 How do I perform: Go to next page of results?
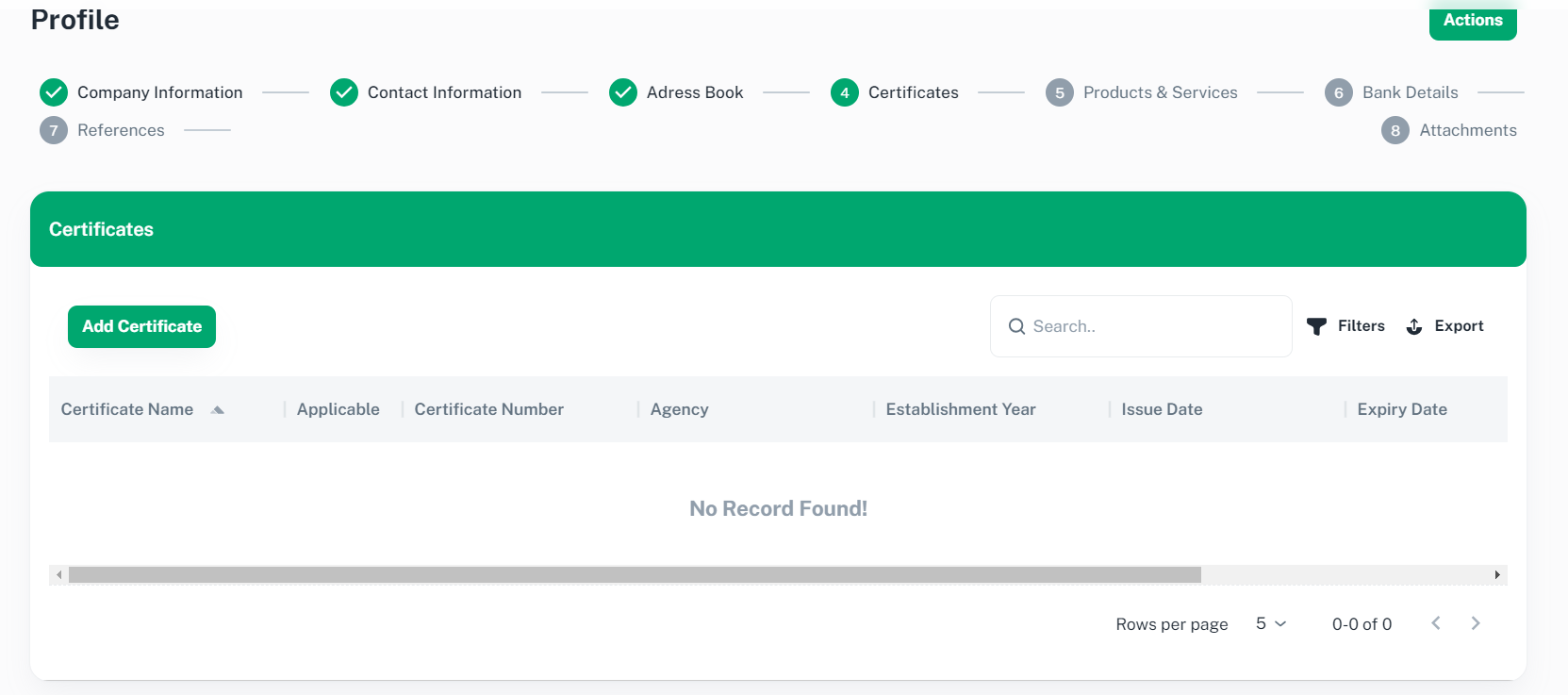coord(1476,623)
